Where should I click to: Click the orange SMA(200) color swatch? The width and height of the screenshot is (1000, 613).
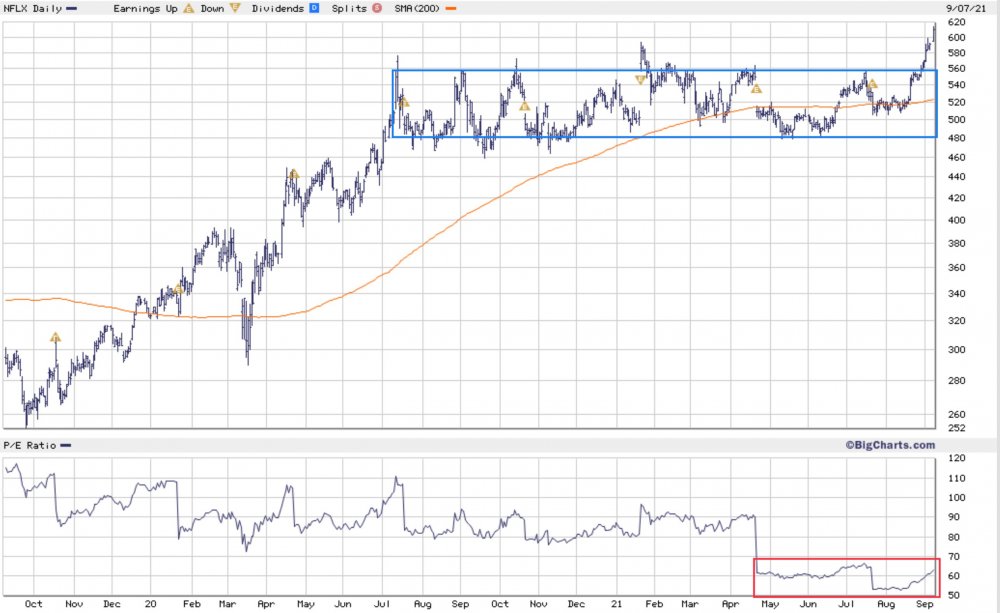[x=451, y=8]
